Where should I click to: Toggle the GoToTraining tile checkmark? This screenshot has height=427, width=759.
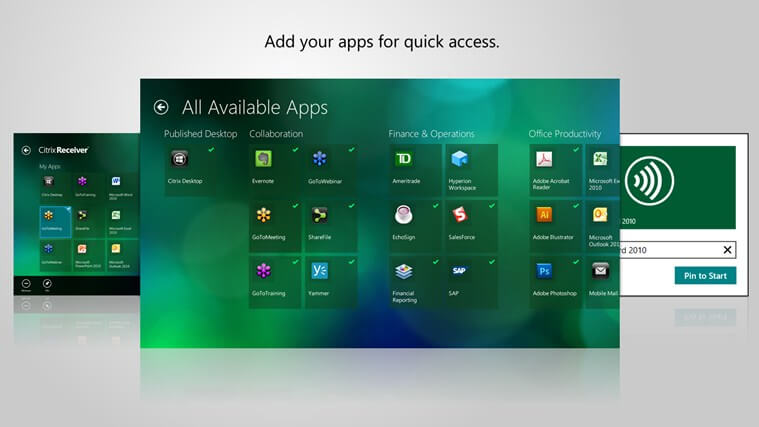[295, 262]
